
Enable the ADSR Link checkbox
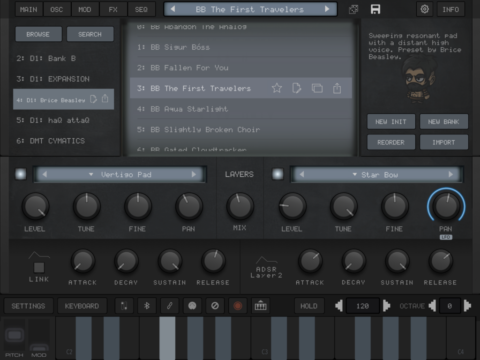point(39,267)
